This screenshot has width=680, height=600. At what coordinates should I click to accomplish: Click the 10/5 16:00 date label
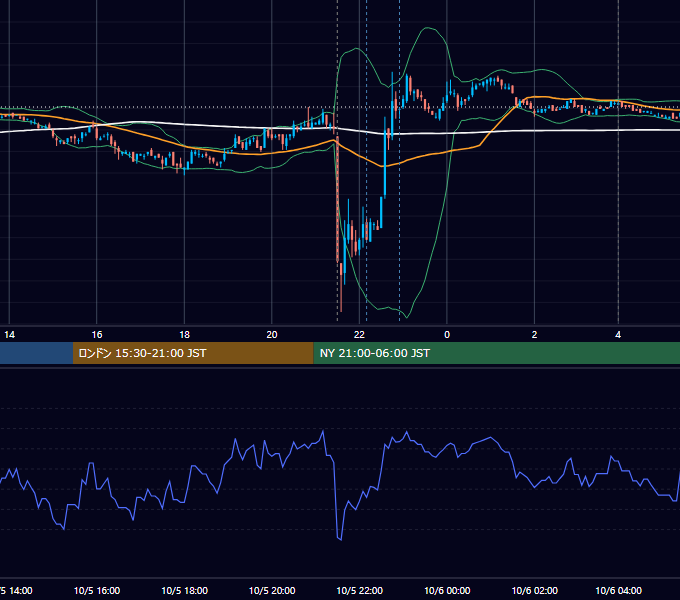point(97,590)
